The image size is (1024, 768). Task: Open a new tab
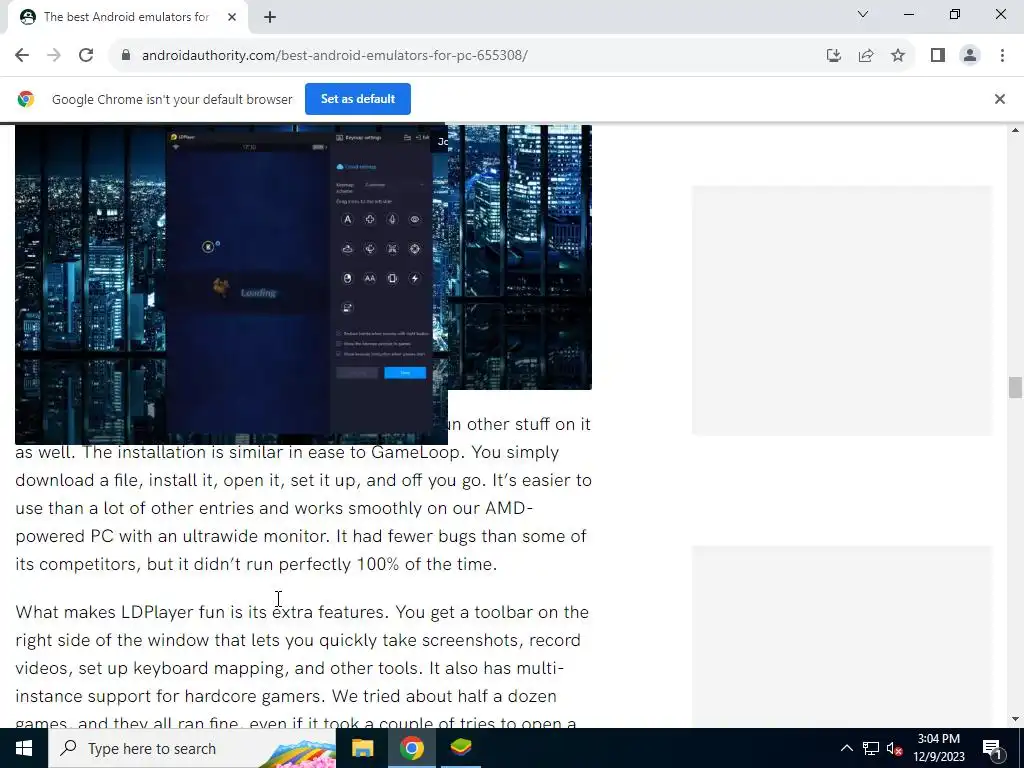point(270,17)
